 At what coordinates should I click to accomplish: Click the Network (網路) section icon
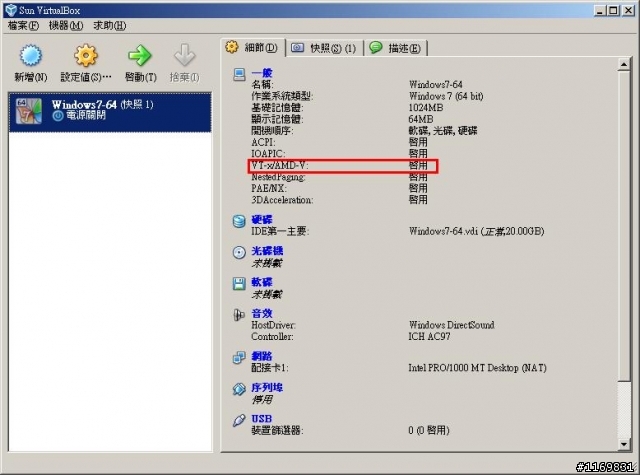(239, 357)
